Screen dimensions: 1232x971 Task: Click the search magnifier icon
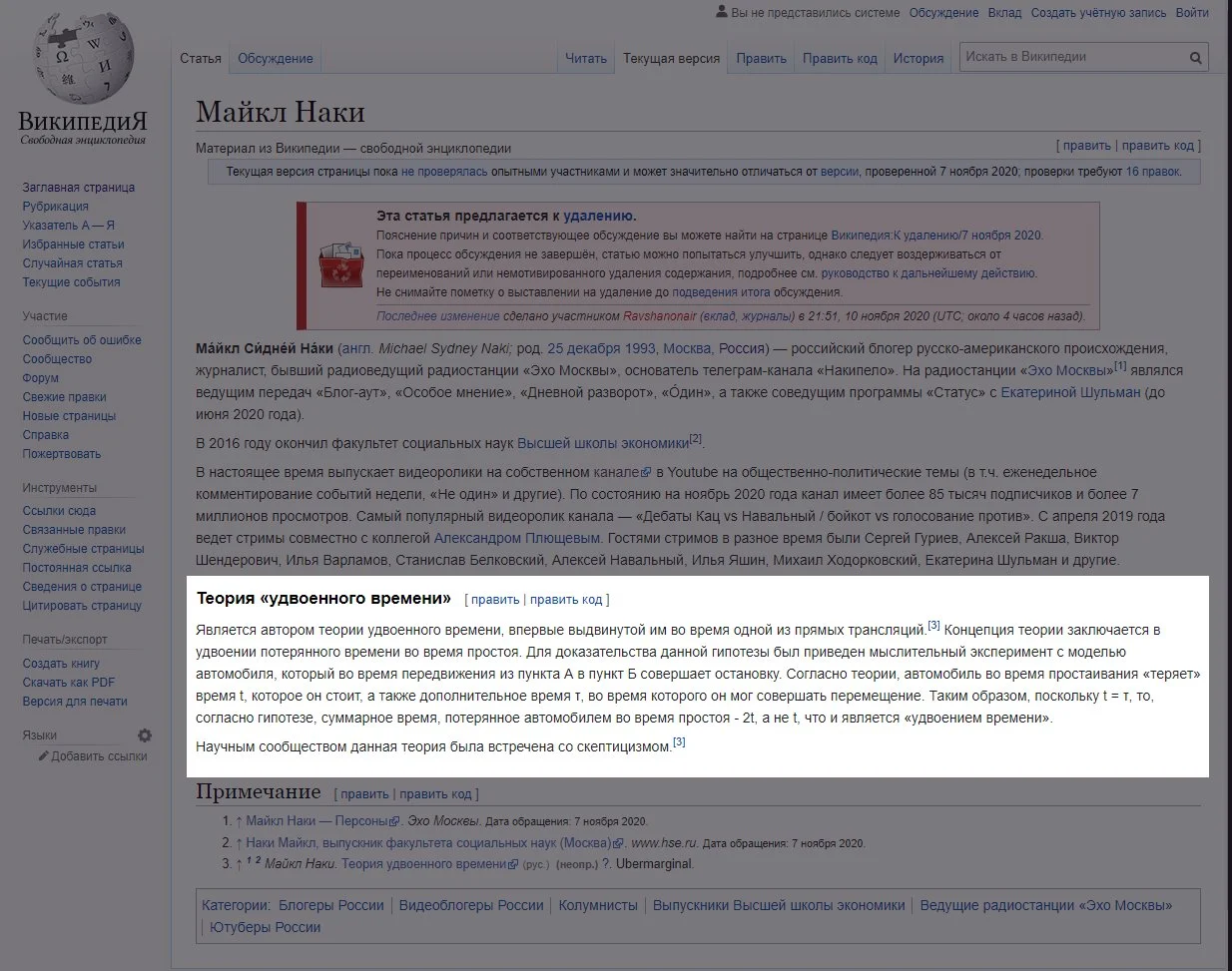click(1195, 58)
